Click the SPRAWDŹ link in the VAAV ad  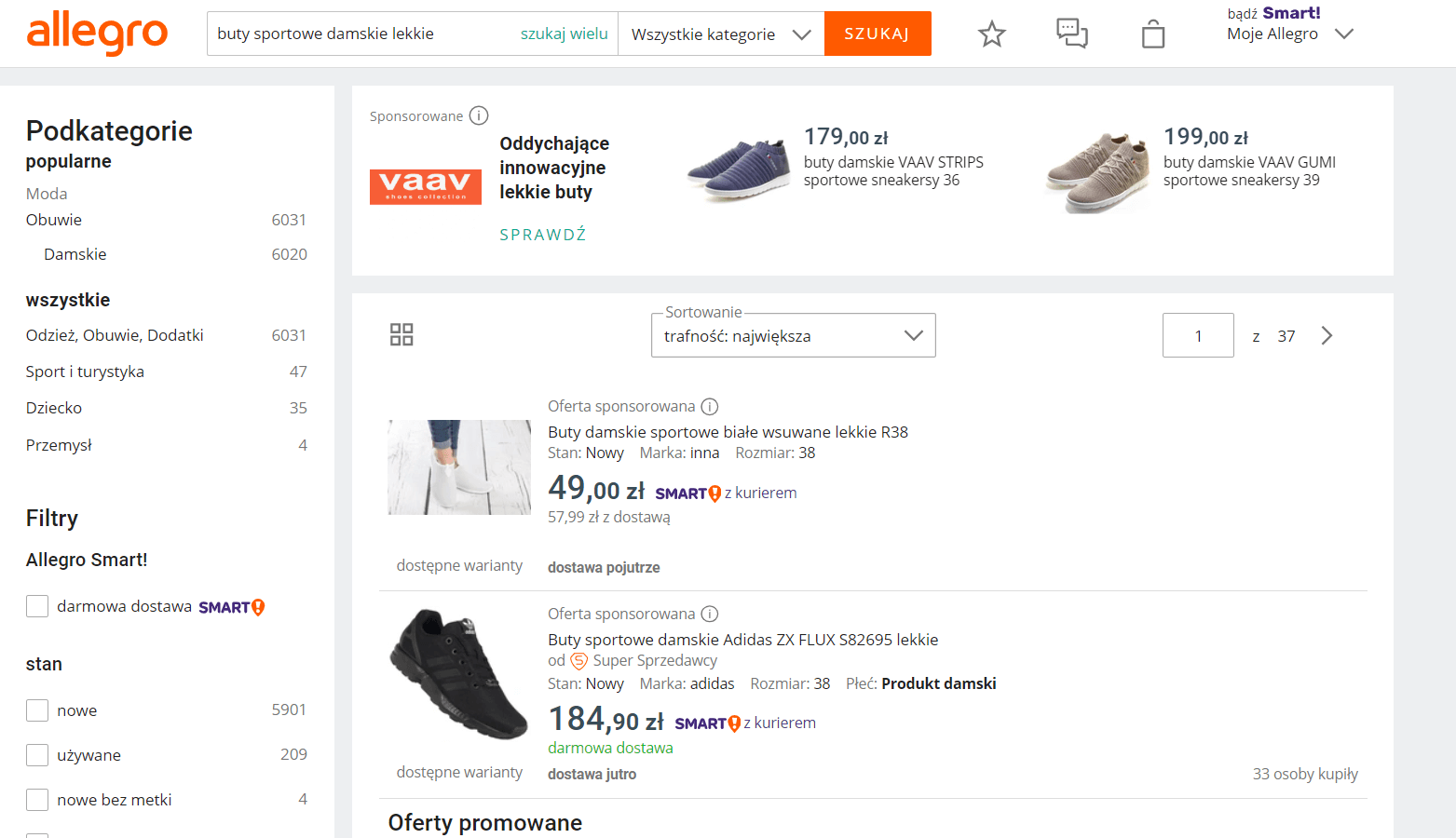pos(543,234)
